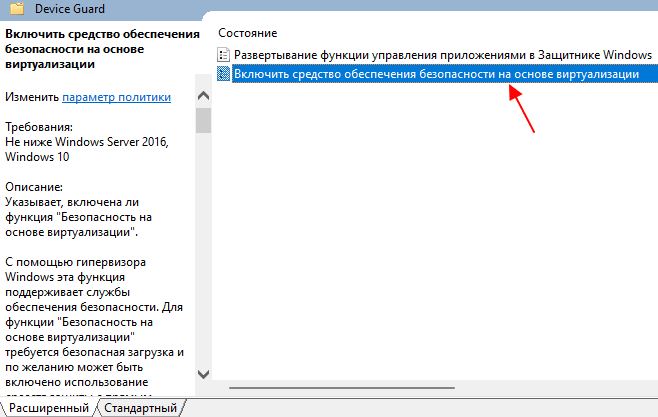Click the 'Состояние' column header
This screenshot has width=658, height=417.
(248, 33)
